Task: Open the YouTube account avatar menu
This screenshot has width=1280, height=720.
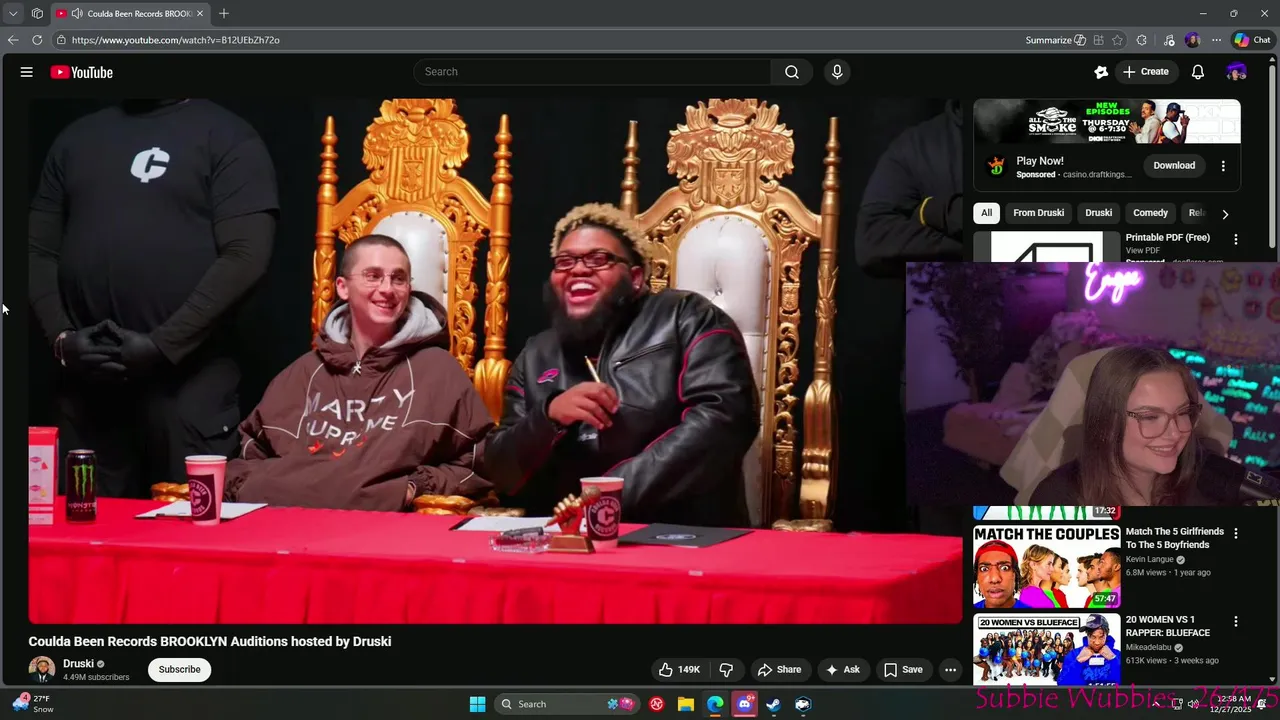Action: [1236, 72]
